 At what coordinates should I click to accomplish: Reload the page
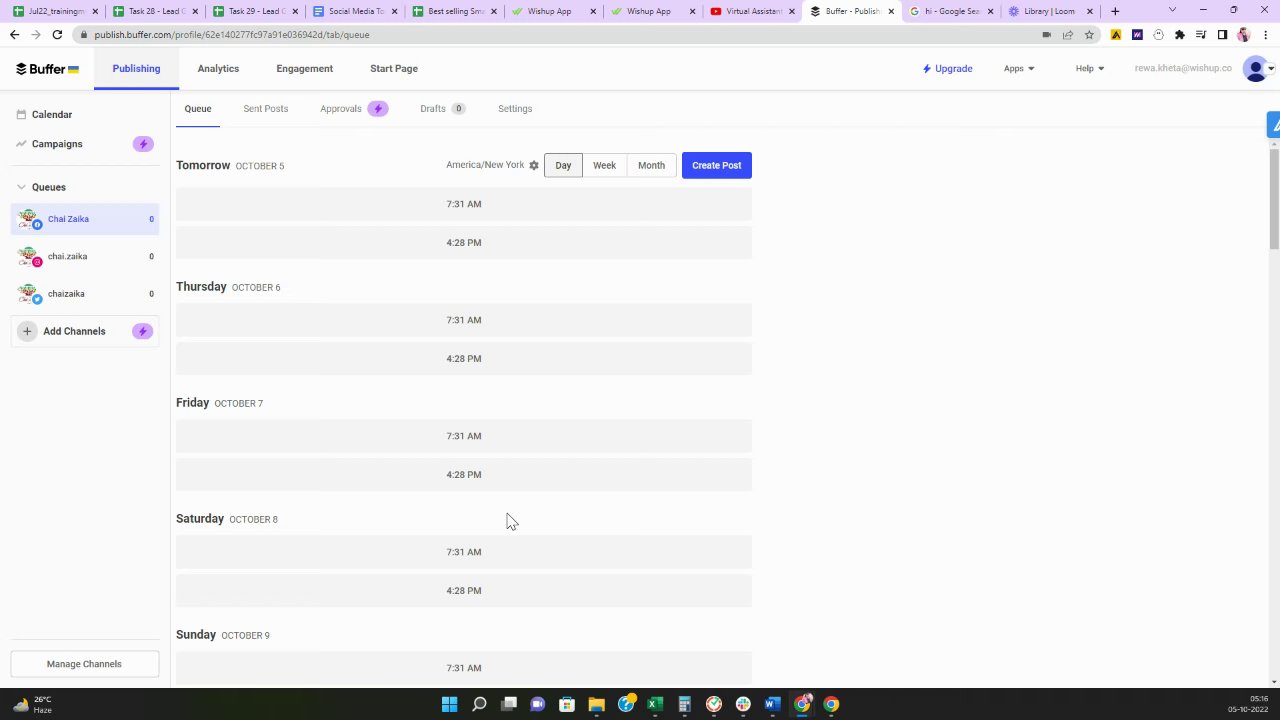57,34
